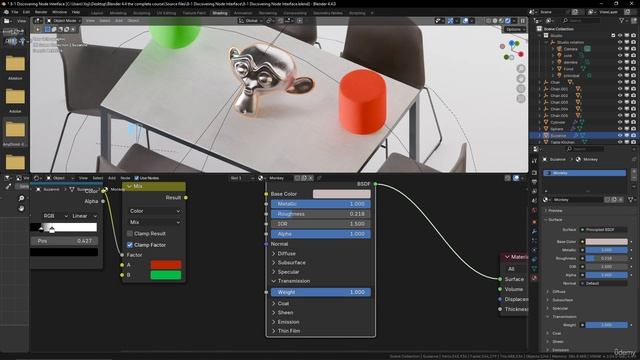Click the green B color swatch

(x=166, y=275)
